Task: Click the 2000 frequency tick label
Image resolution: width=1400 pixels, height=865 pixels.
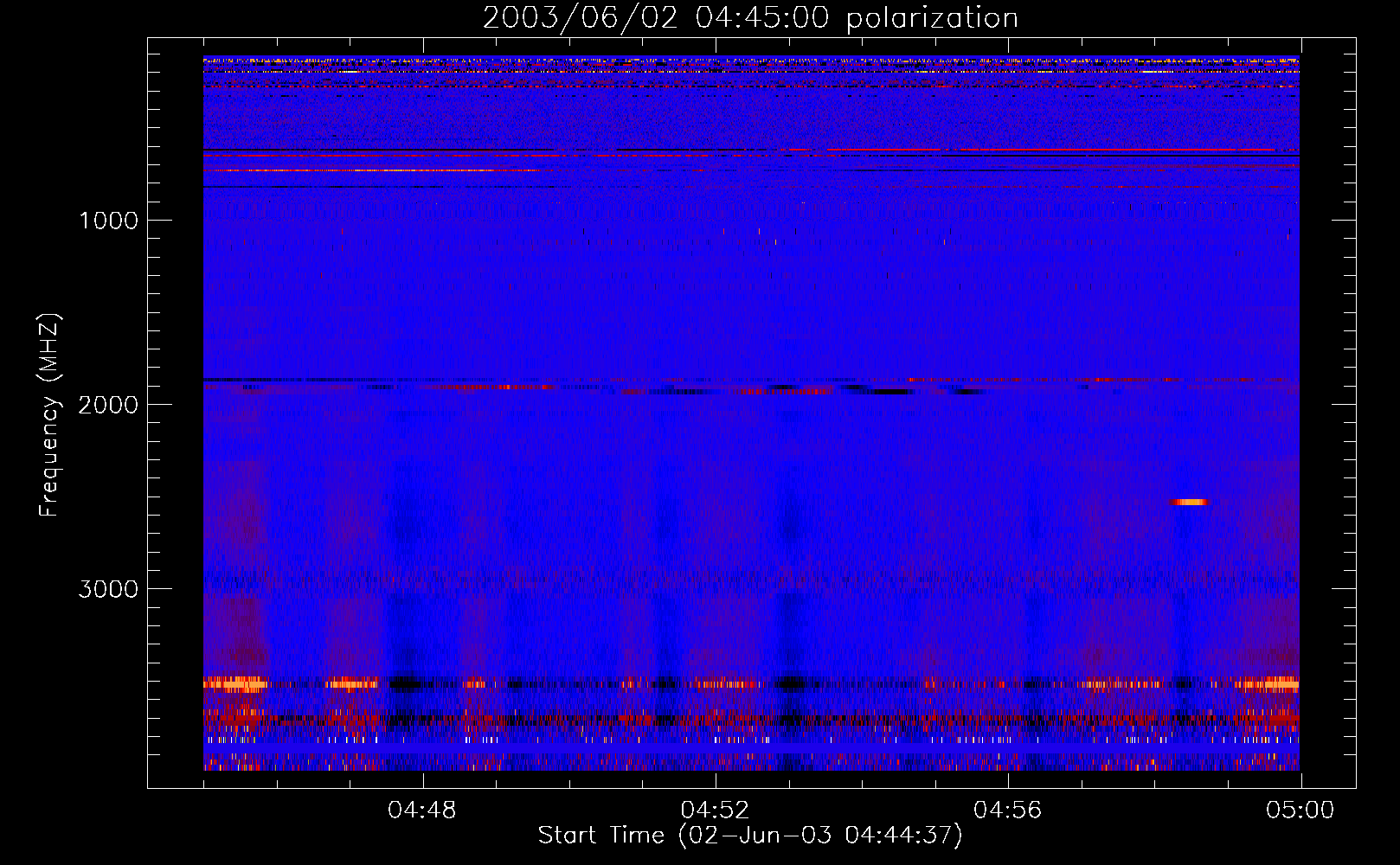Action: point(108,405)
